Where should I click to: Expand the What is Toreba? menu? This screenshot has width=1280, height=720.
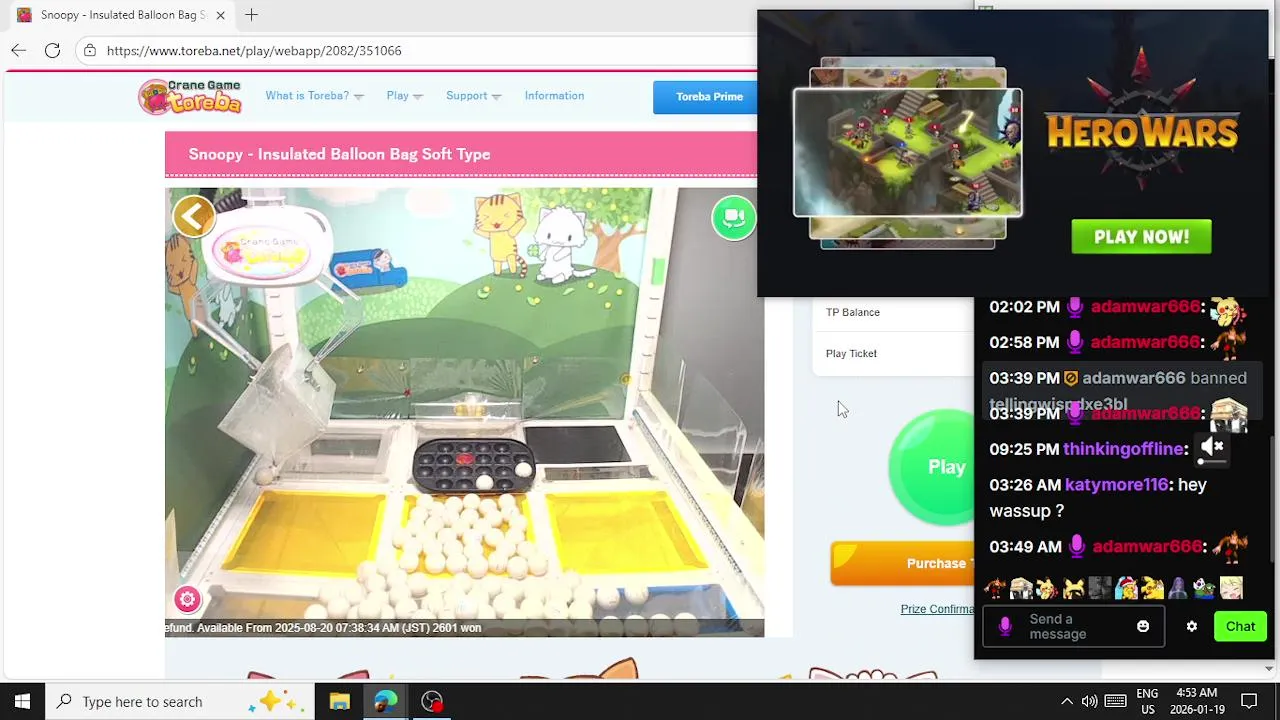coord(314,96)
